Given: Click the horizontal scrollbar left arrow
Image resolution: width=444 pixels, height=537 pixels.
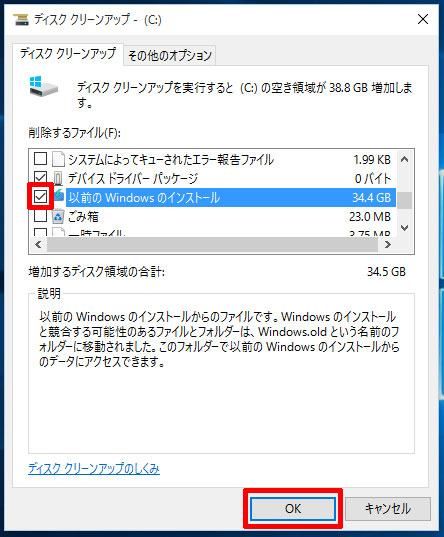Looking at the screenshot, I should tap(38, 245).
